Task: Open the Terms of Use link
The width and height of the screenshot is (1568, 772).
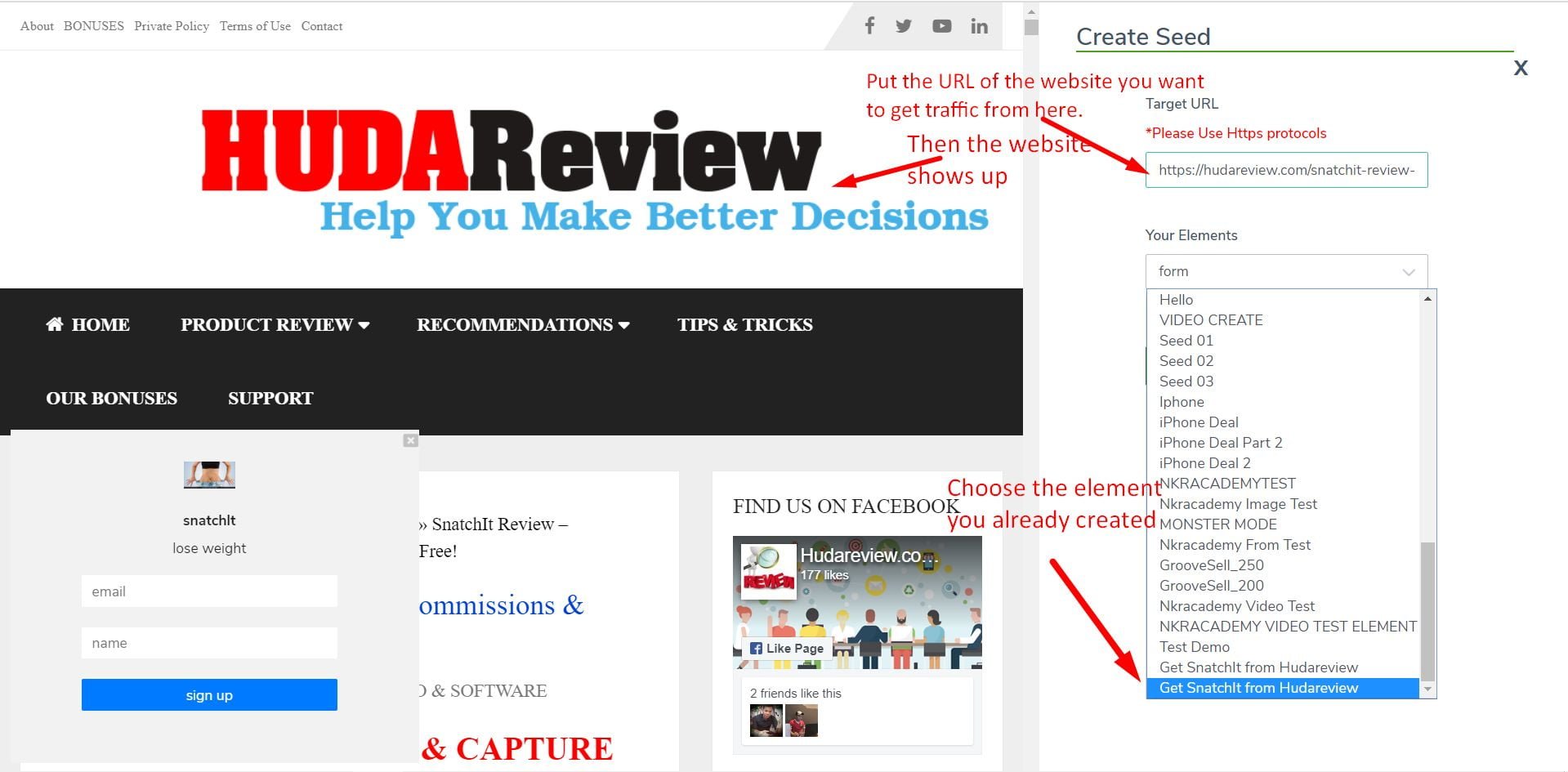Action: 255,26
